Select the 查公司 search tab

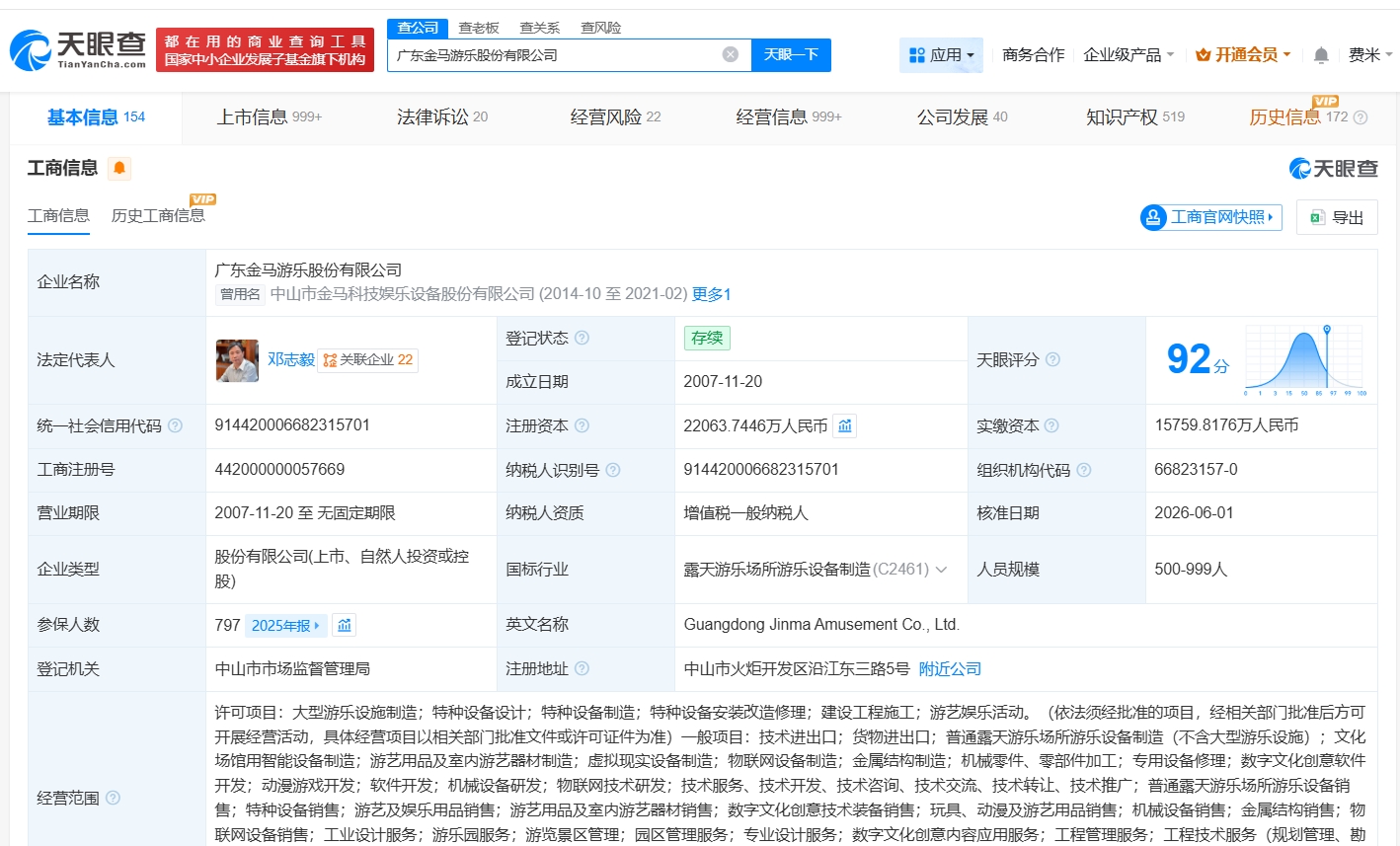click(x=419, y=28)
